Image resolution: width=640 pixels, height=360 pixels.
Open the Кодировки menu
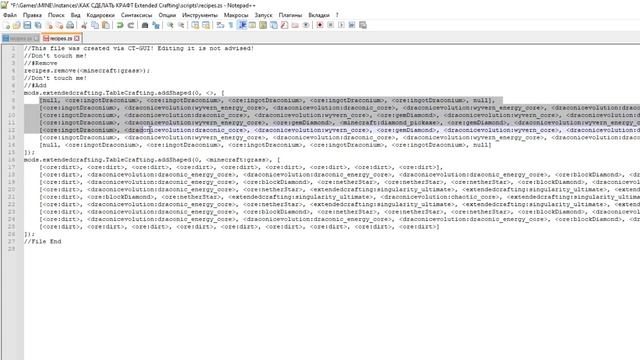[x=100, y=15]
